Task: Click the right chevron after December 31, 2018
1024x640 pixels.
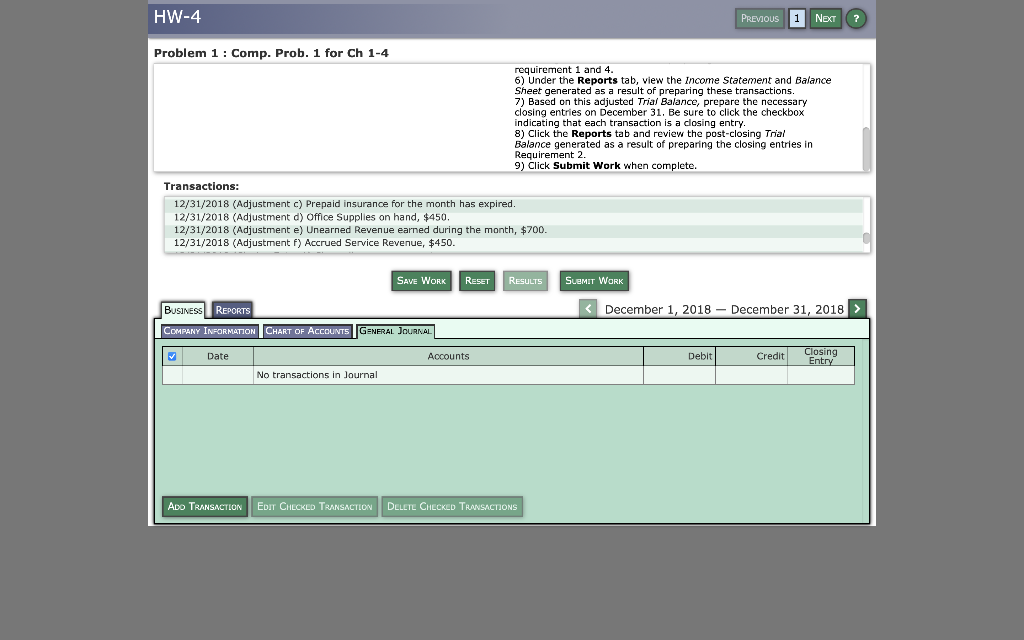Action: (858, 309)
